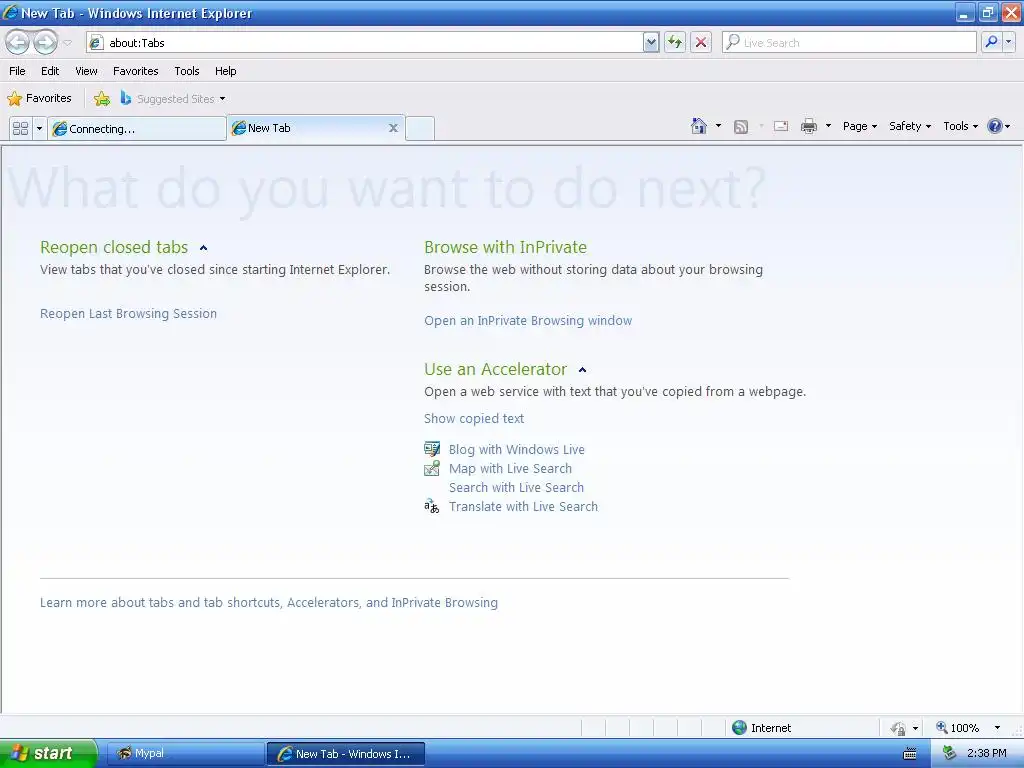
Task: Expand the address bar history dropdown
Action: click(x=650, y=42)
